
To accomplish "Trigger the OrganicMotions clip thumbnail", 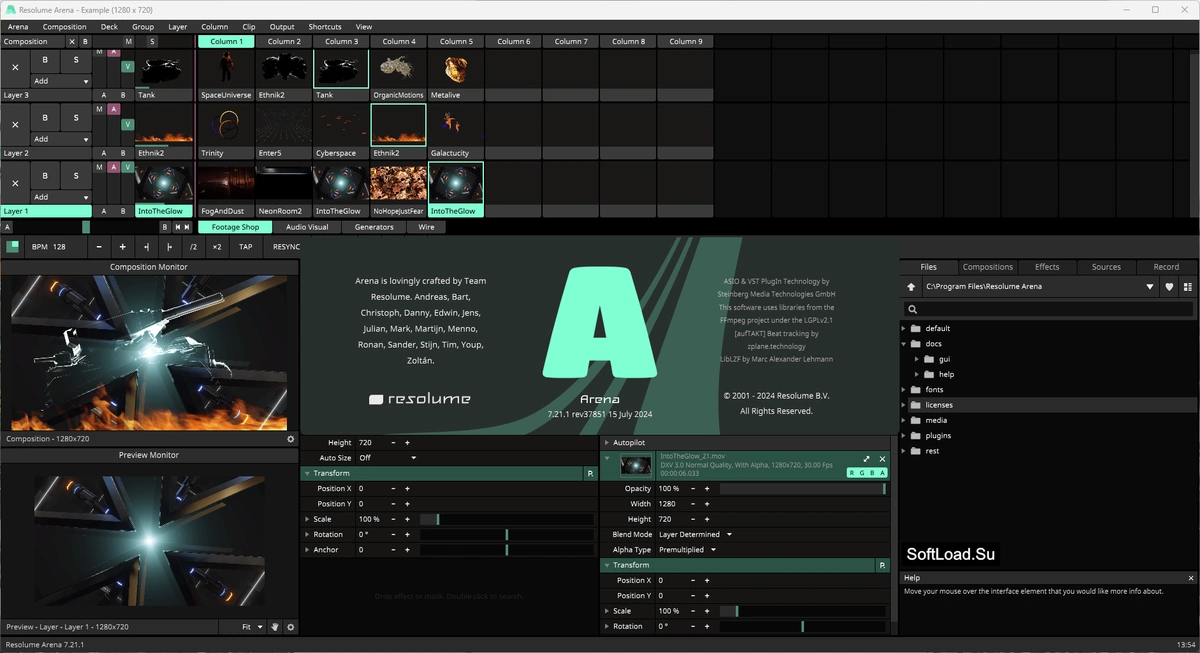I will click(x=398, y=69).
